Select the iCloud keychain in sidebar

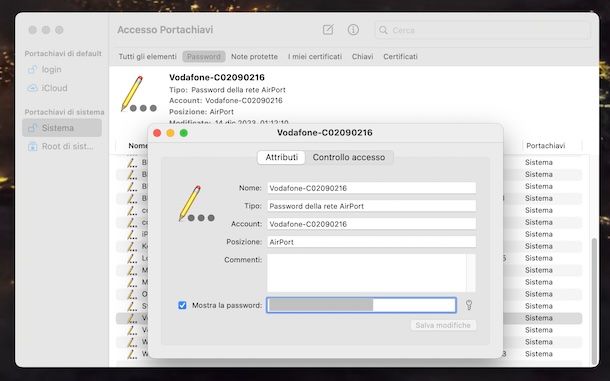pyautogui.click(x=47, y=88)
